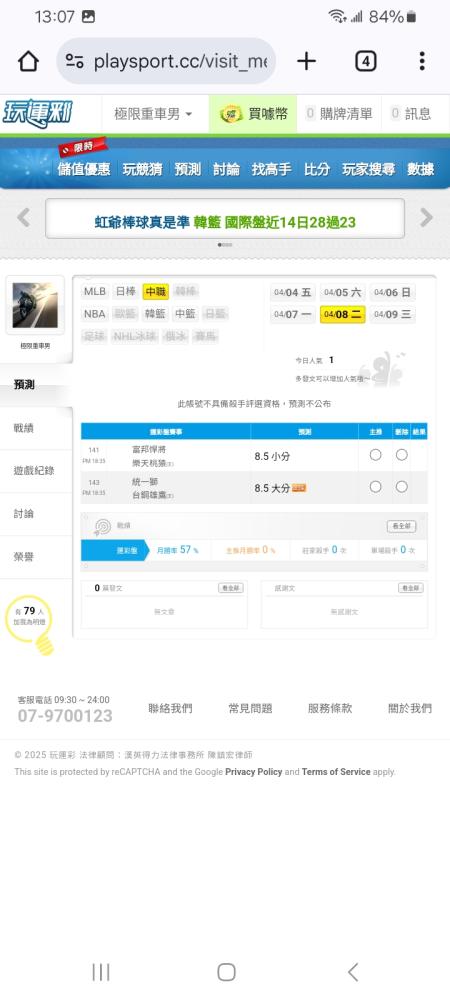Click 看全部 button in 戰績 section
The image size is (450, 1000).
(x=402, y=526)
